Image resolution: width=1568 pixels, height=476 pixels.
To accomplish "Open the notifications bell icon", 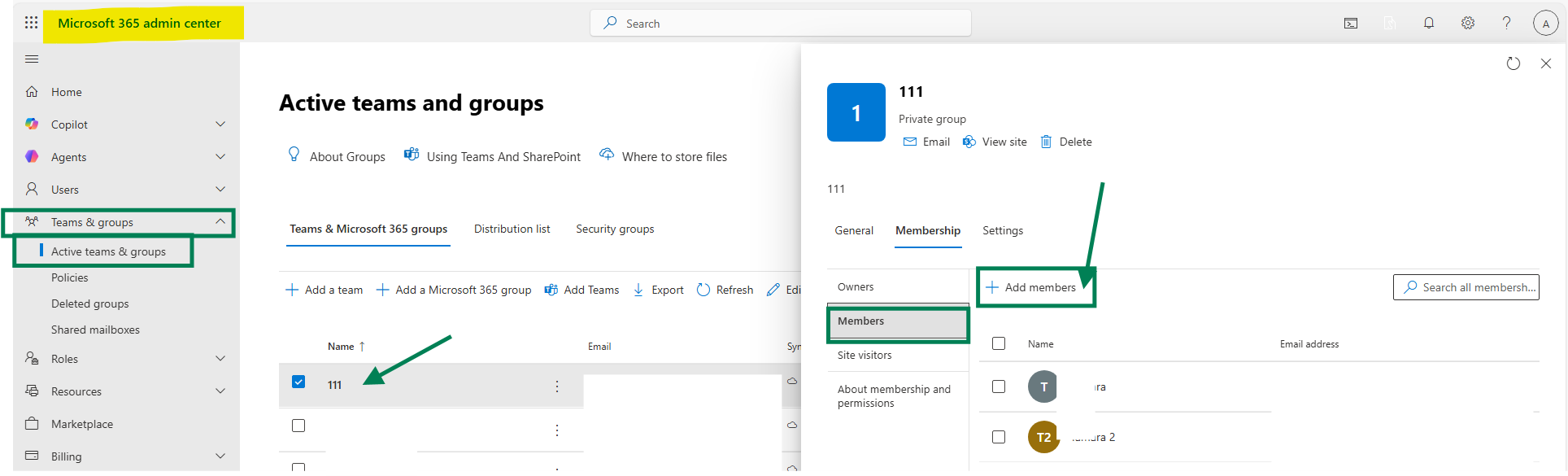I will click(1429, 23).
